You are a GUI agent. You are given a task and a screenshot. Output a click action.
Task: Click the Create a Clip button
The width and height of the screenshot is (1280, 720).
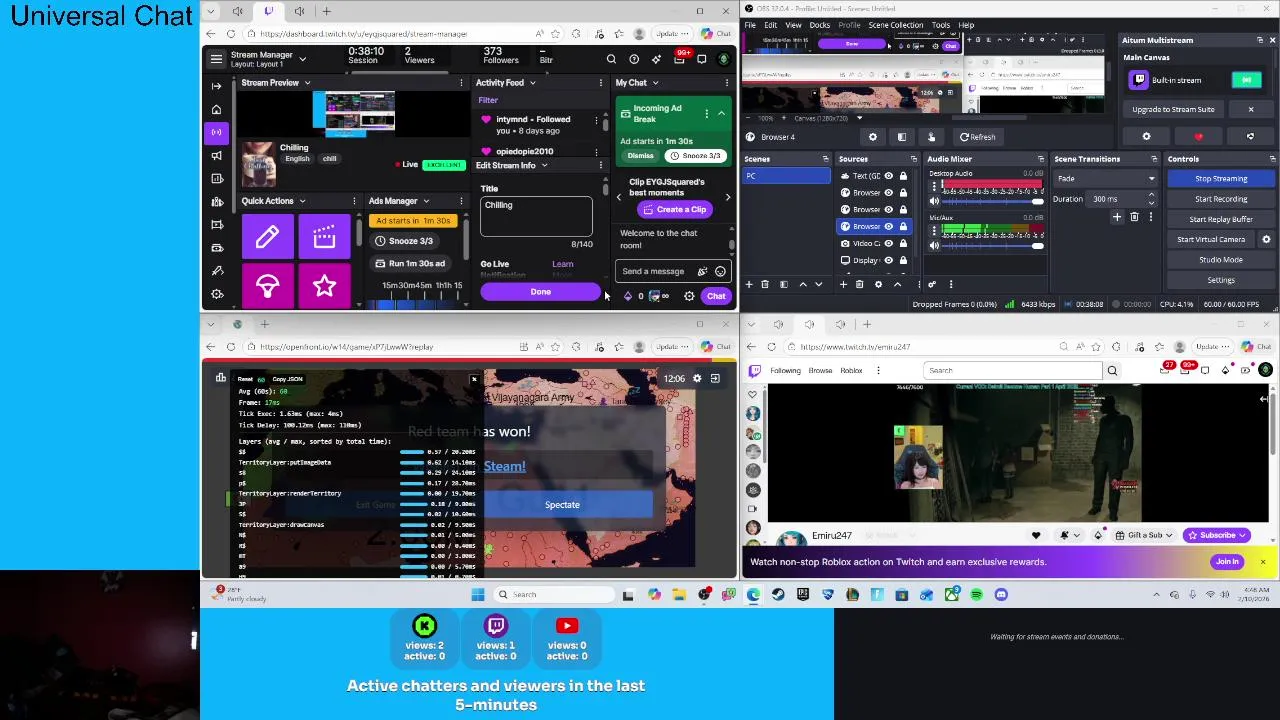(675, 210)
